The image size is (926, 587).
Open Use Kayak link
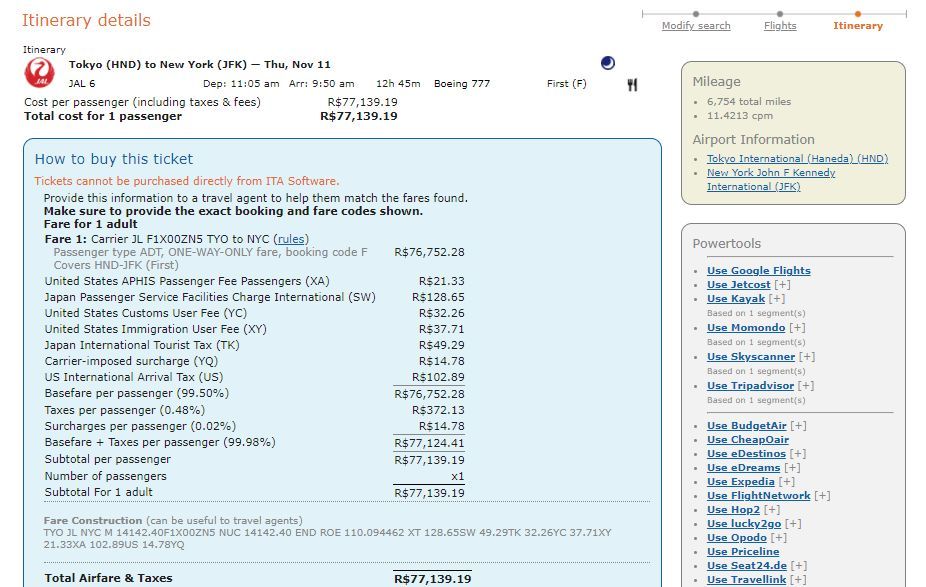735,299
